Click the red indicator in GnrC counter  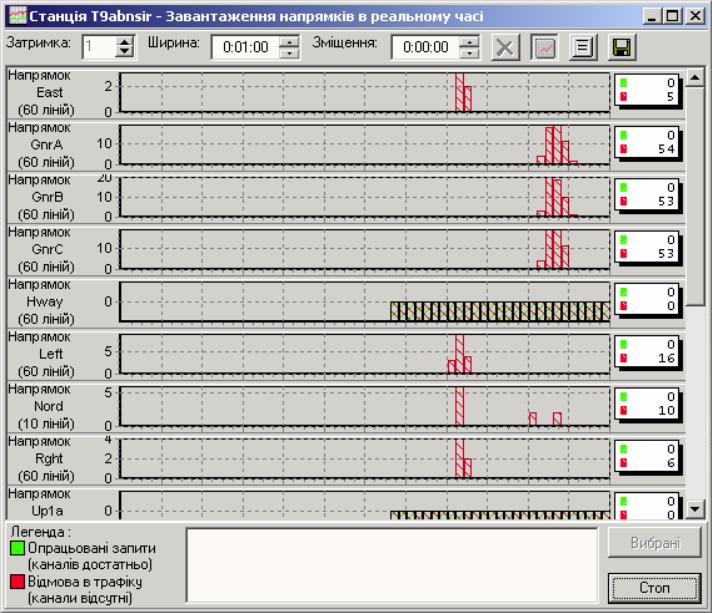623,253
